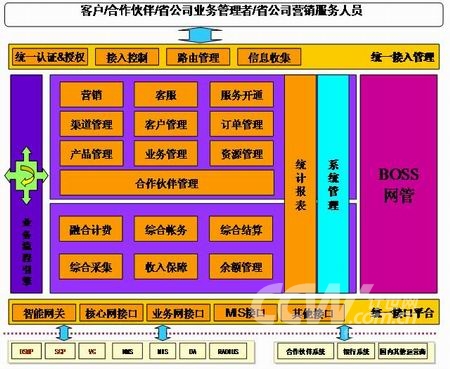Open the 服务开通 block

point(242,95)
